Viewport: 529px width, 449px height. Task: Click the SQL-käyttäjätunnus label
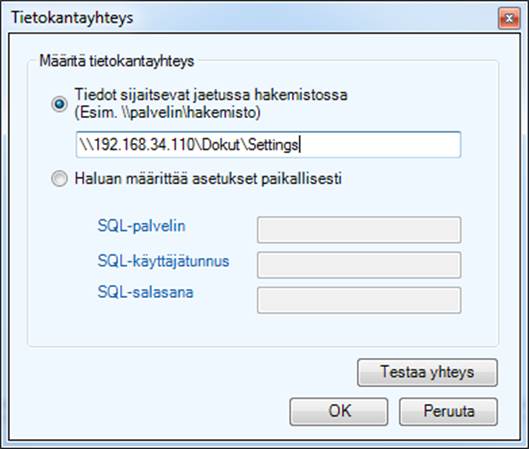pyautogui.click(x=163, y=261)
